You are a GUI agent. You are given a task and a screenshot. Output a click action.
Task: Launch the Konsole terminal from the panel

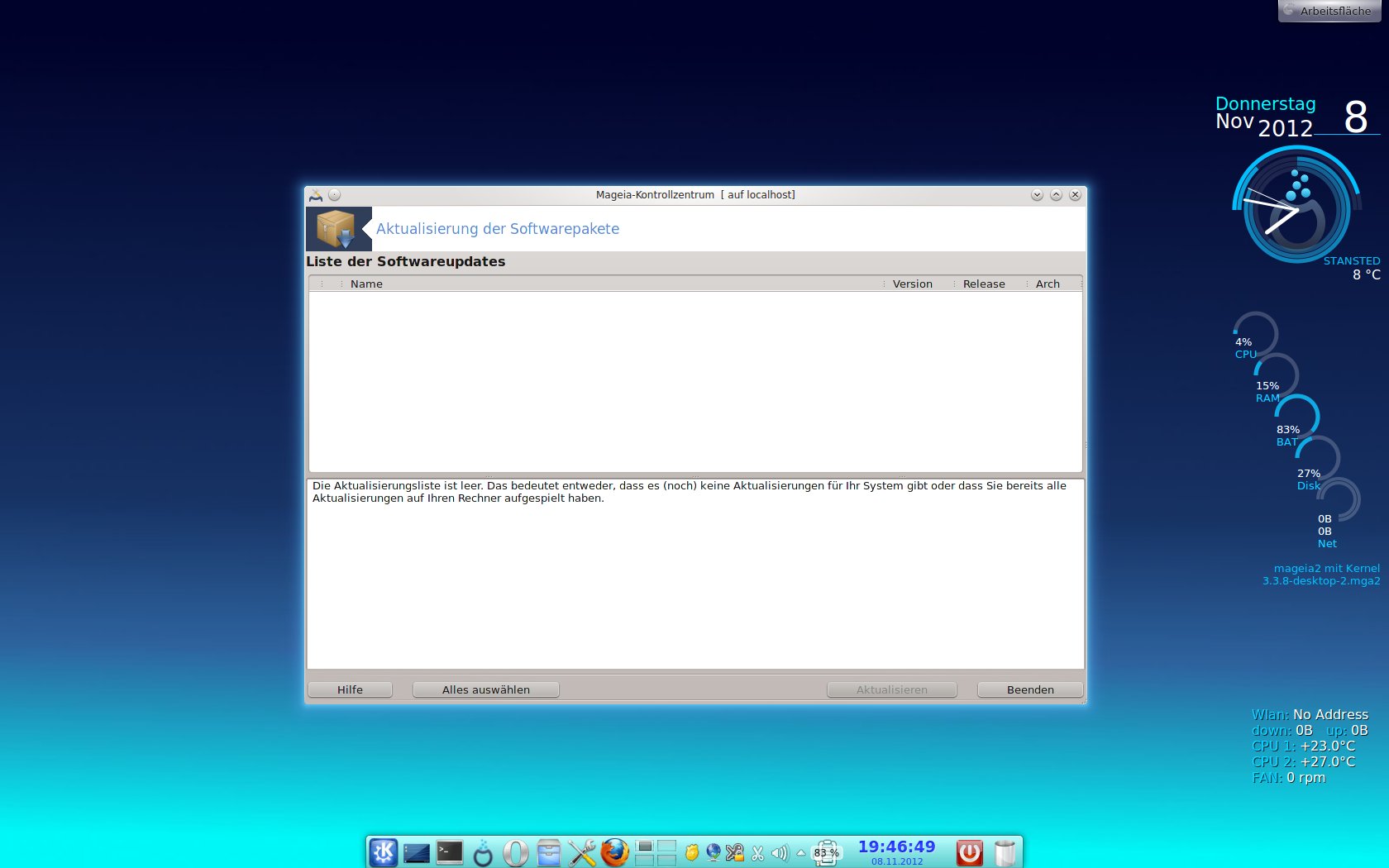point(450,852)
